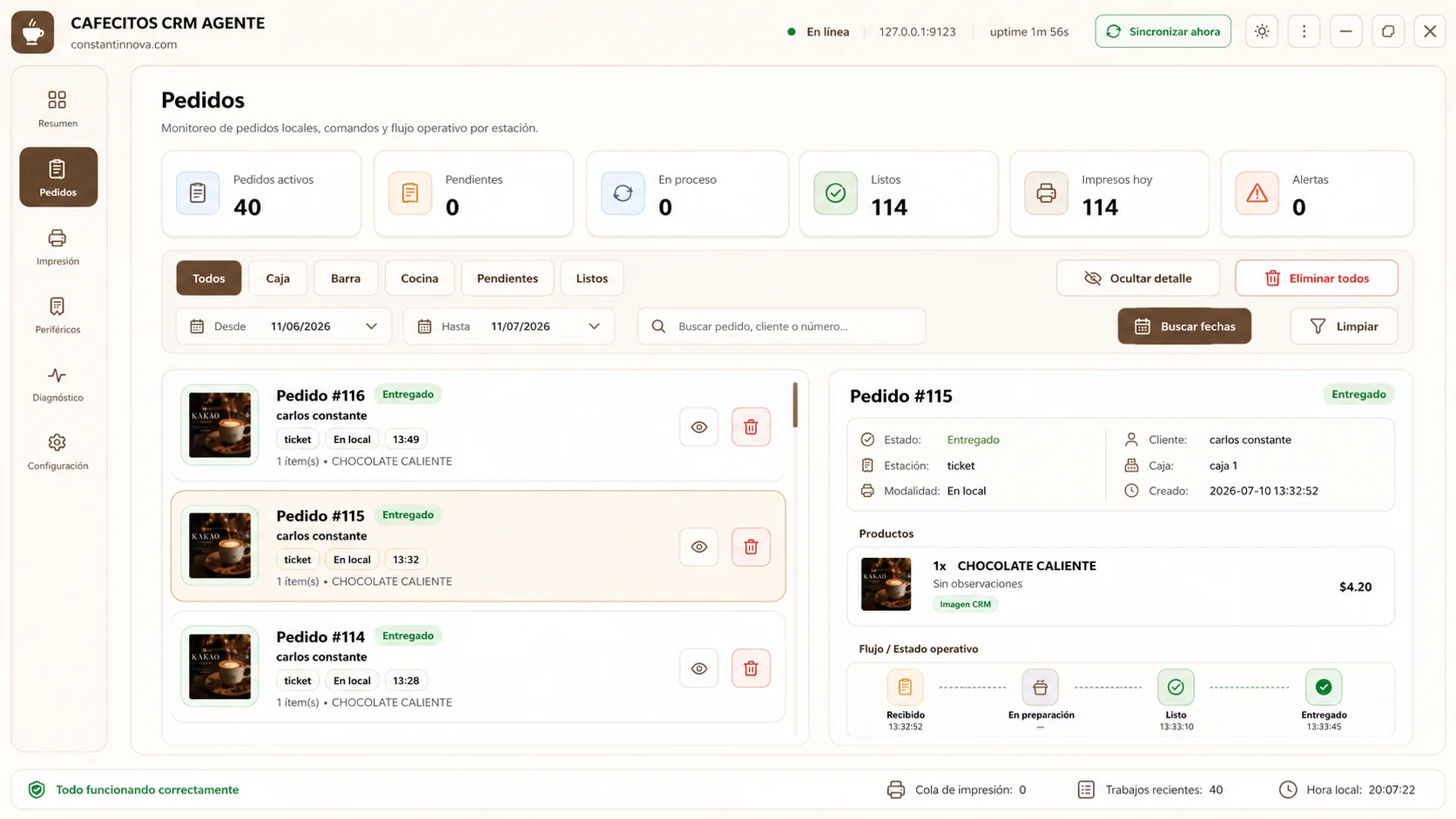View Pedido #114 details via eye icon
The image size is (1456, 819).
point(699,668)
